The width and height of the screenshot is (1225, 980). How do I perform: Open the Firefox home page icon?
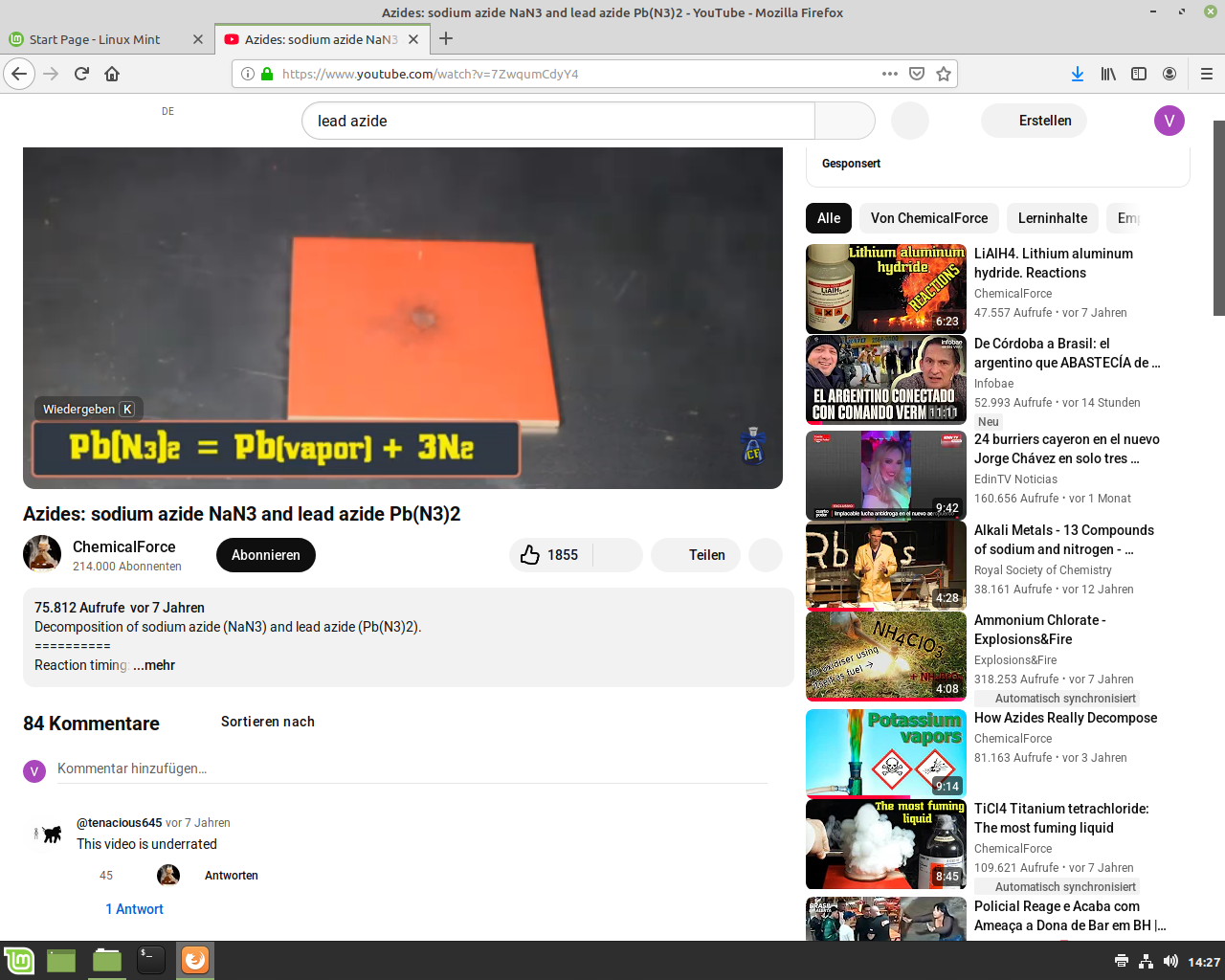coord(112,74)
